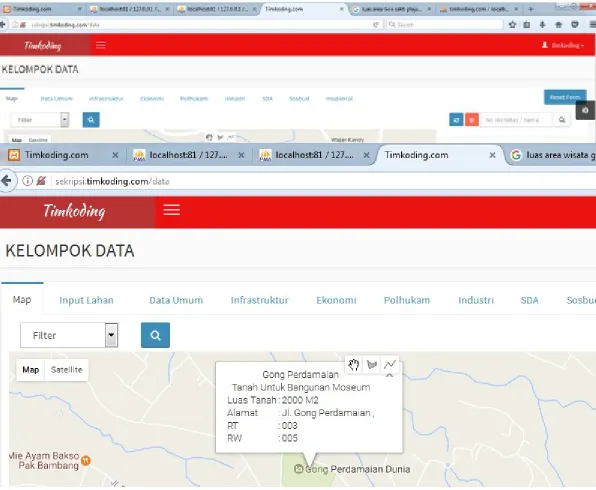Click the back arrow in enlarged browser

tap(7, 181)
